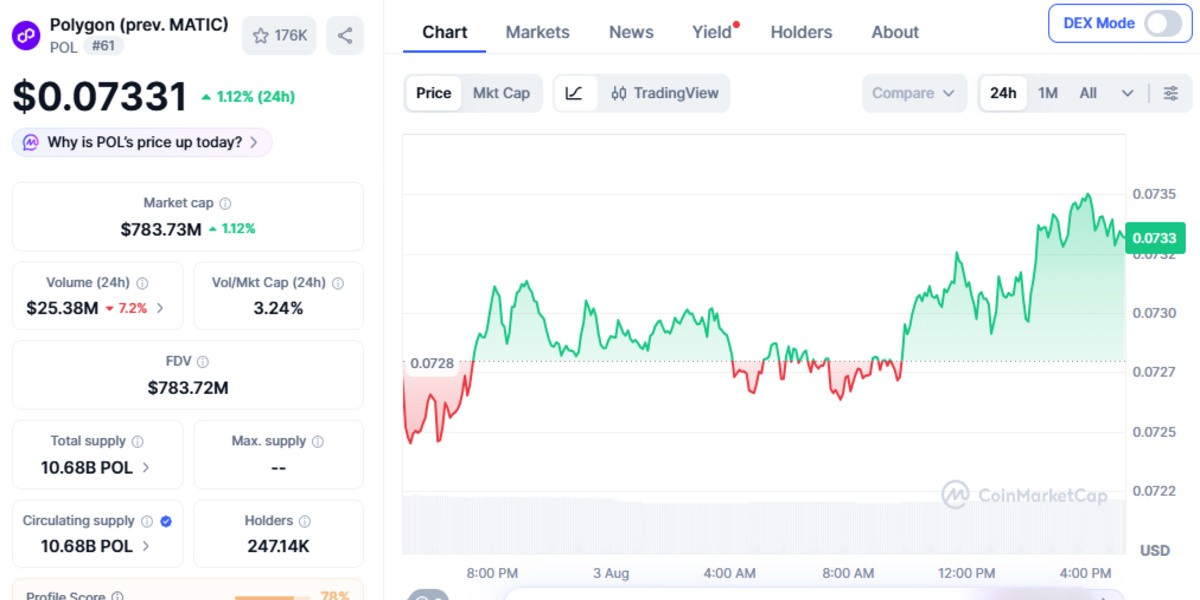Viewport: 1200px width, 600px height.
Task: Expand Volume (24h) details chevron
Action: (x=160, y=308)
